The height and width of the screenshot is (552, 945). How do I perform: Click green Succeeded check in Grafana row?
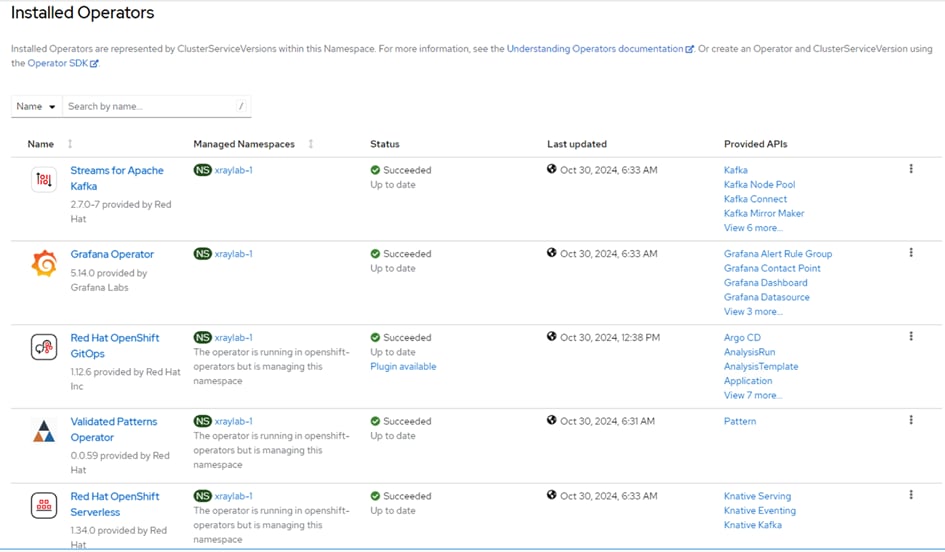pyautogui.click(x=375, y=254)
